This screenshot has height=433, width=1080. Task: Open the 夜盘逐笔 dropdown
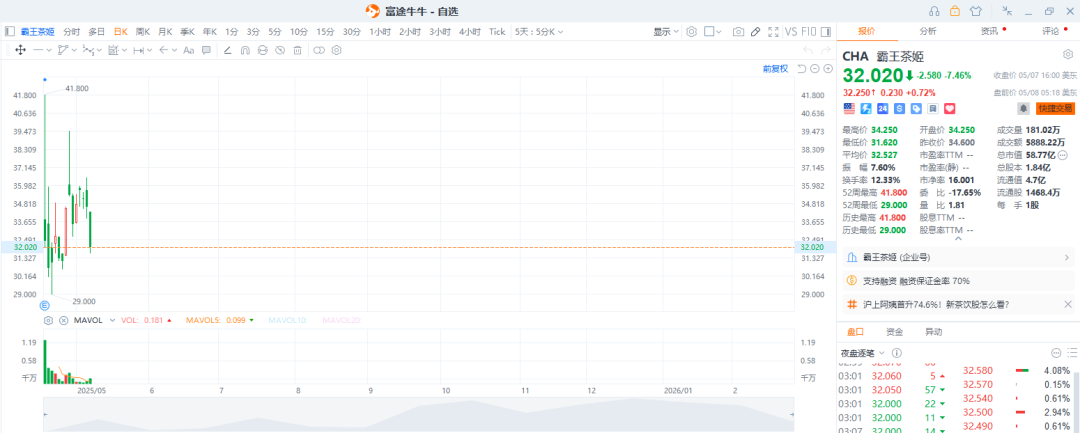tap(863, 352)
